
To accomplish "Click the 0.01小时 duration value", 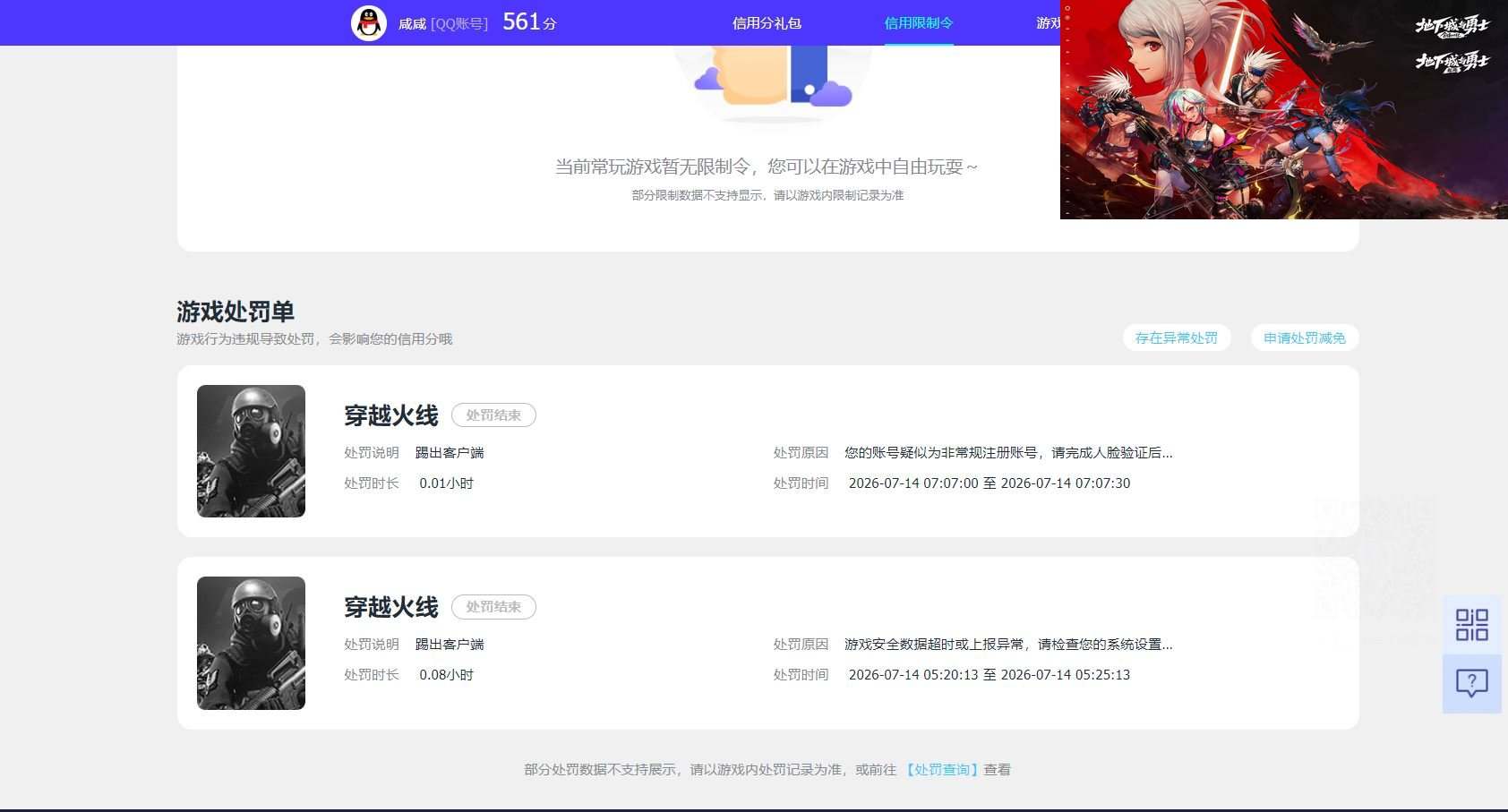I will (x=446, y=483).
